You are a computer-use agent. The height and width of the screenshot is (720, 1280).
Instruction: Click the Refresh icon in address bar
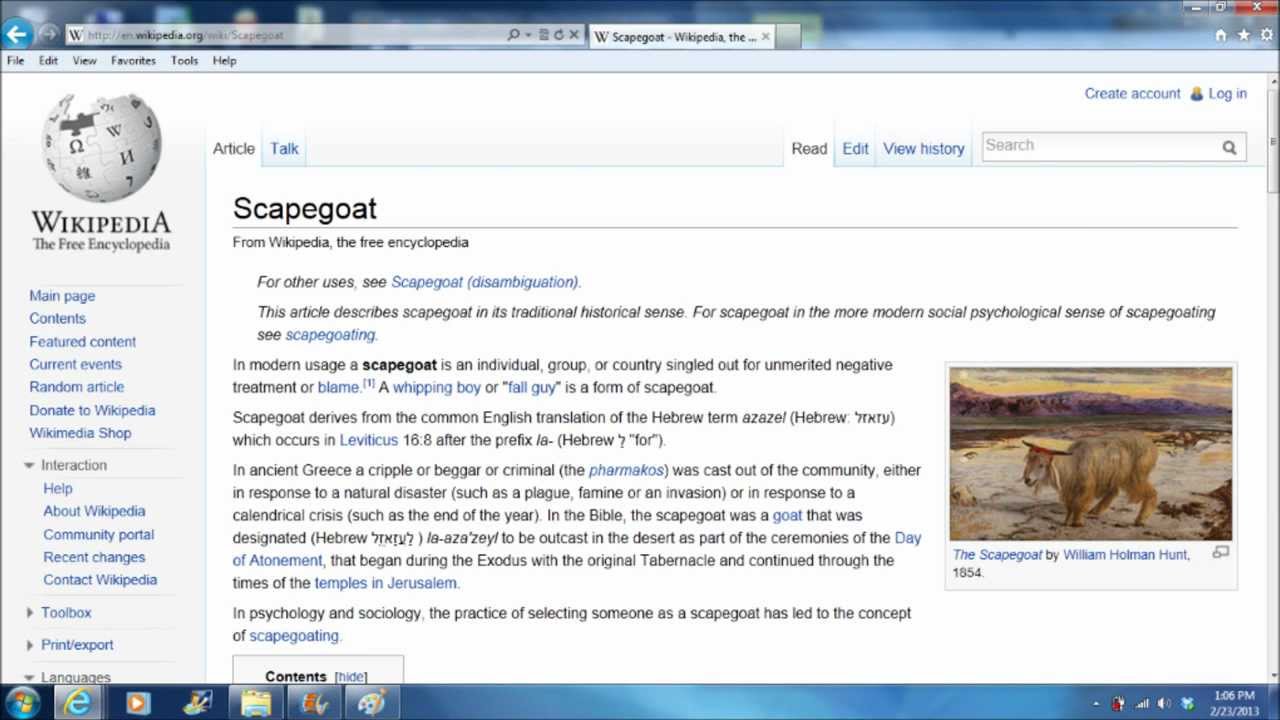[558, 35]
